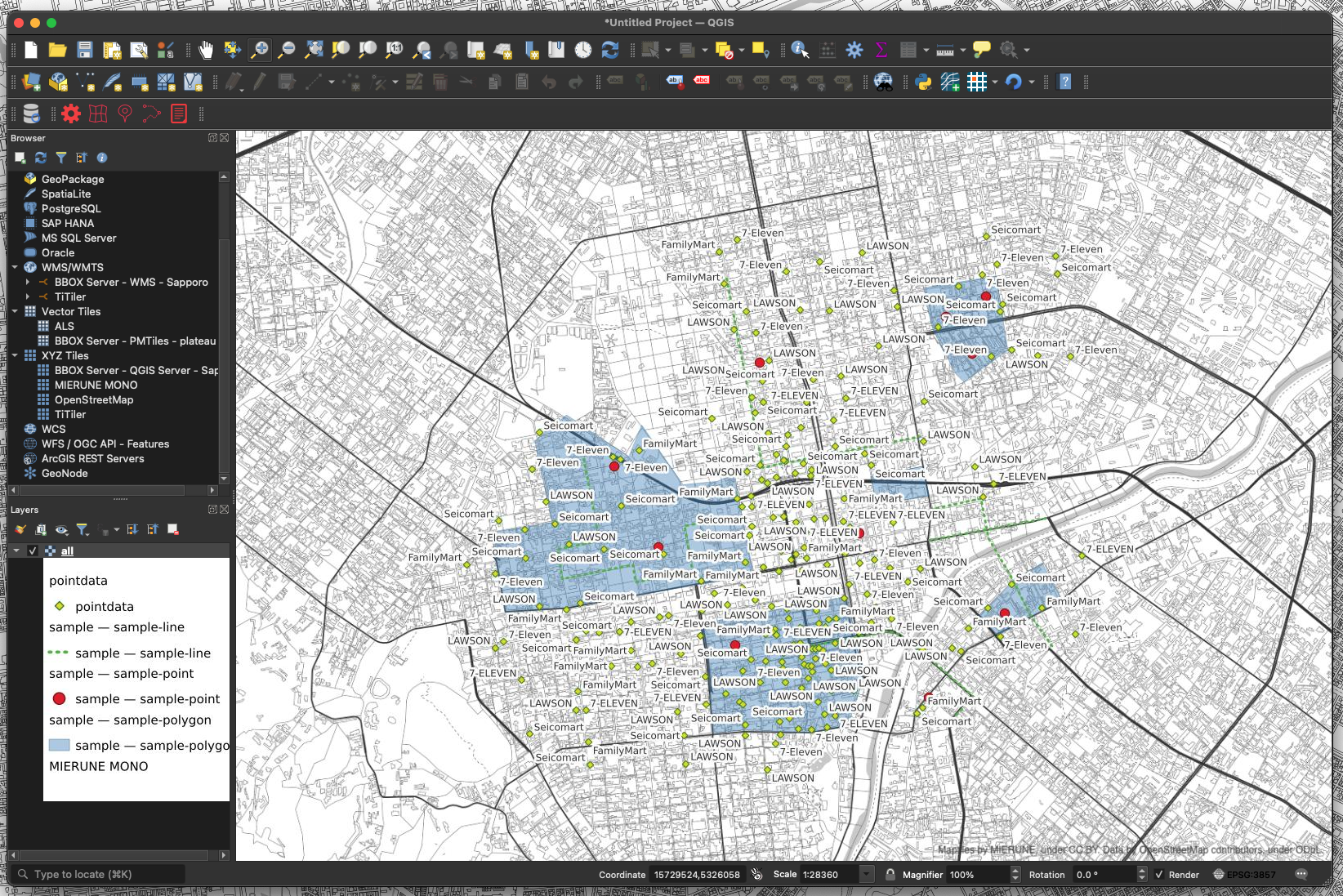Open Statistical Summary sigma icon

[881, 51]
